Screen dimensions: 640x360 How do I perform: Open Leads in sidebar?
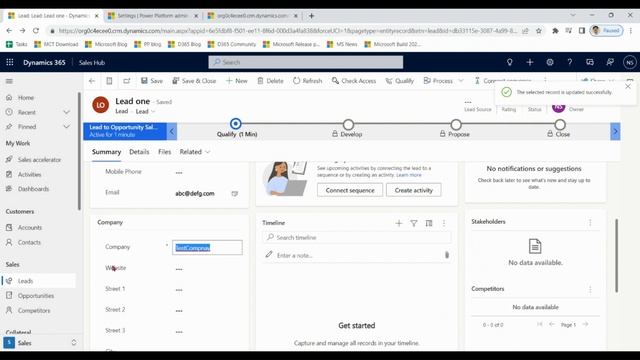pos(25,281)
